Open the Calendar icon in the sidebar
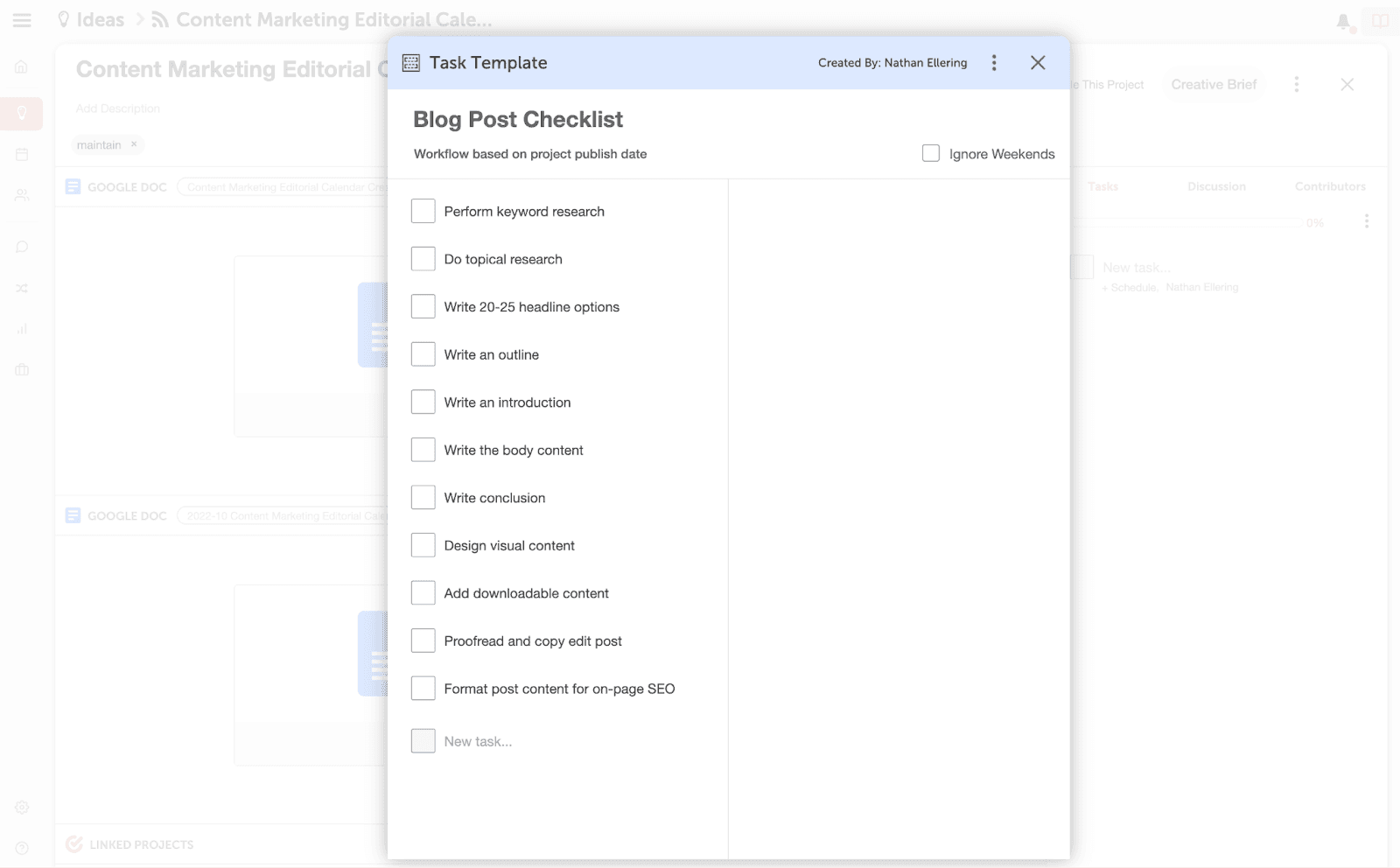Screen dimensions: 1400x868 pyautogui.click(x=21, y=154)
